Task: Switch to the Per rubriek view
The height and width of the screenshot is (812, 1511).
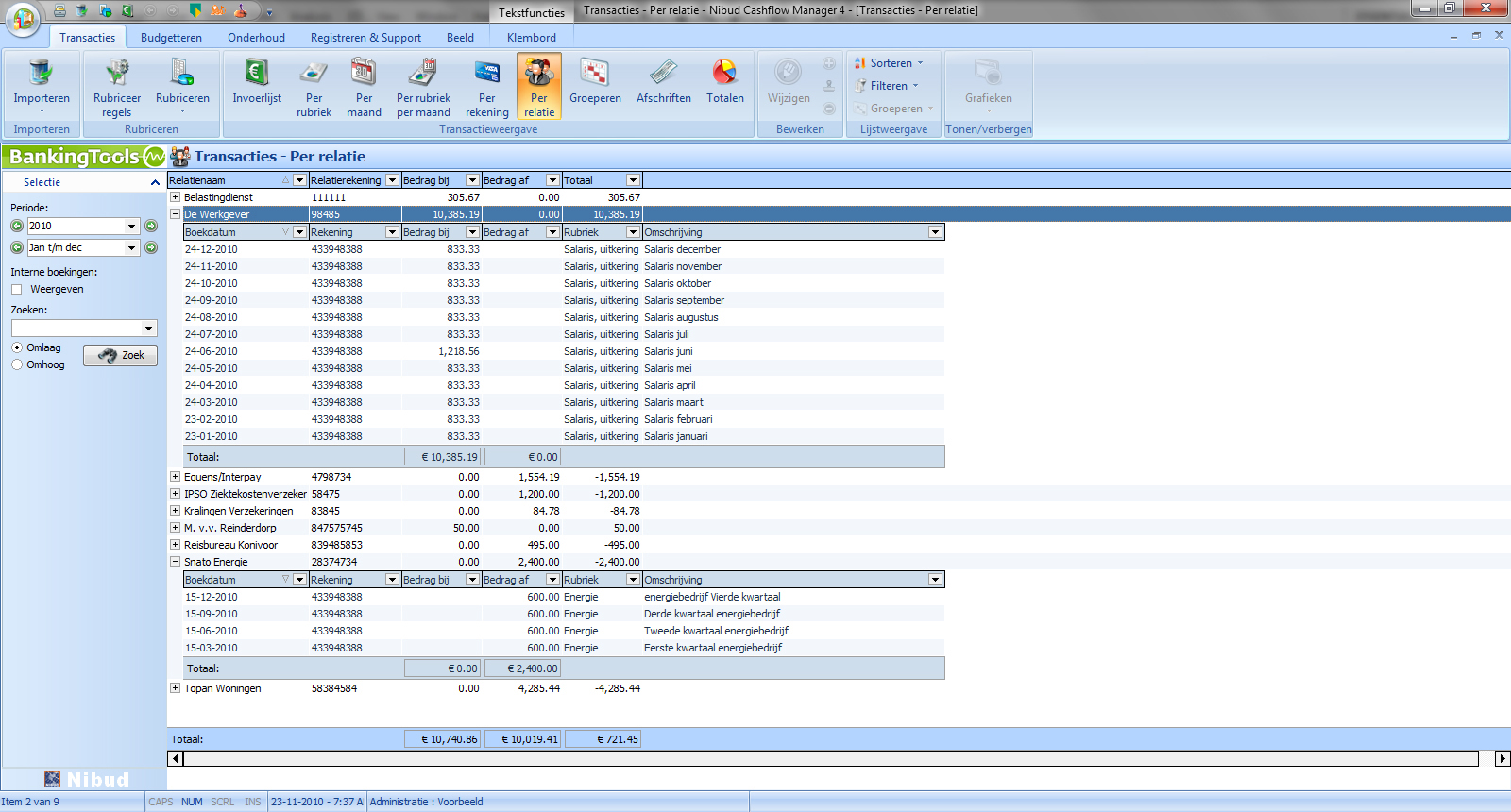Action: coord(314,86)
